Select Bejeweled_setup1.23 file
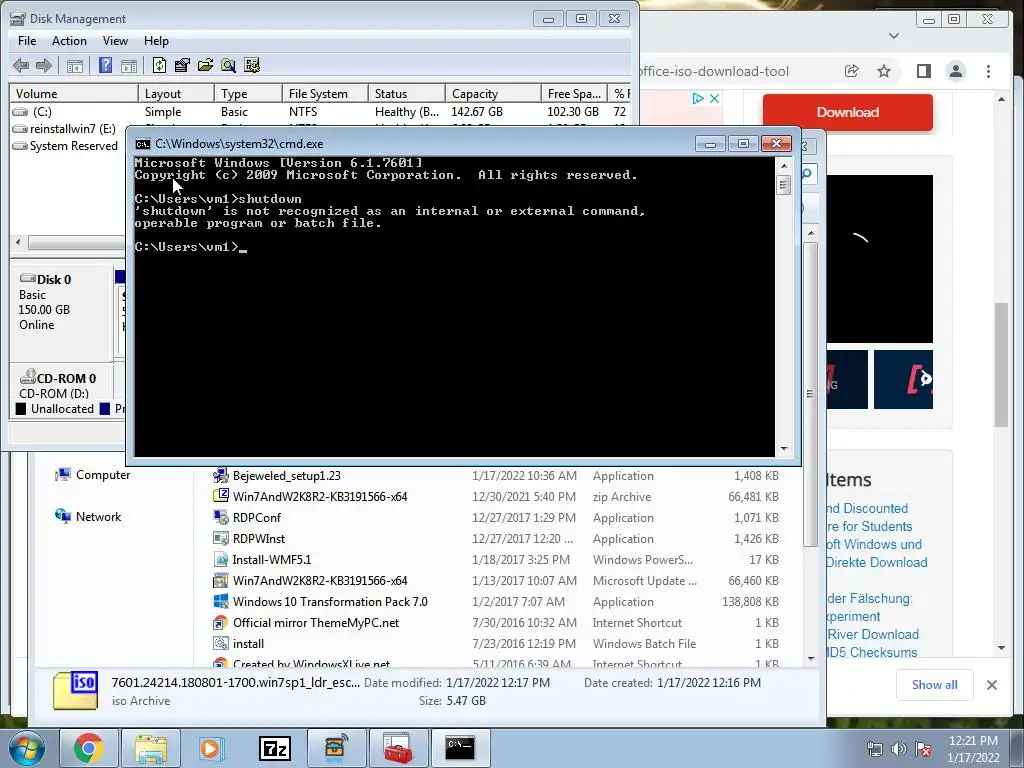 pyautogui.click(x=496, y=476)
